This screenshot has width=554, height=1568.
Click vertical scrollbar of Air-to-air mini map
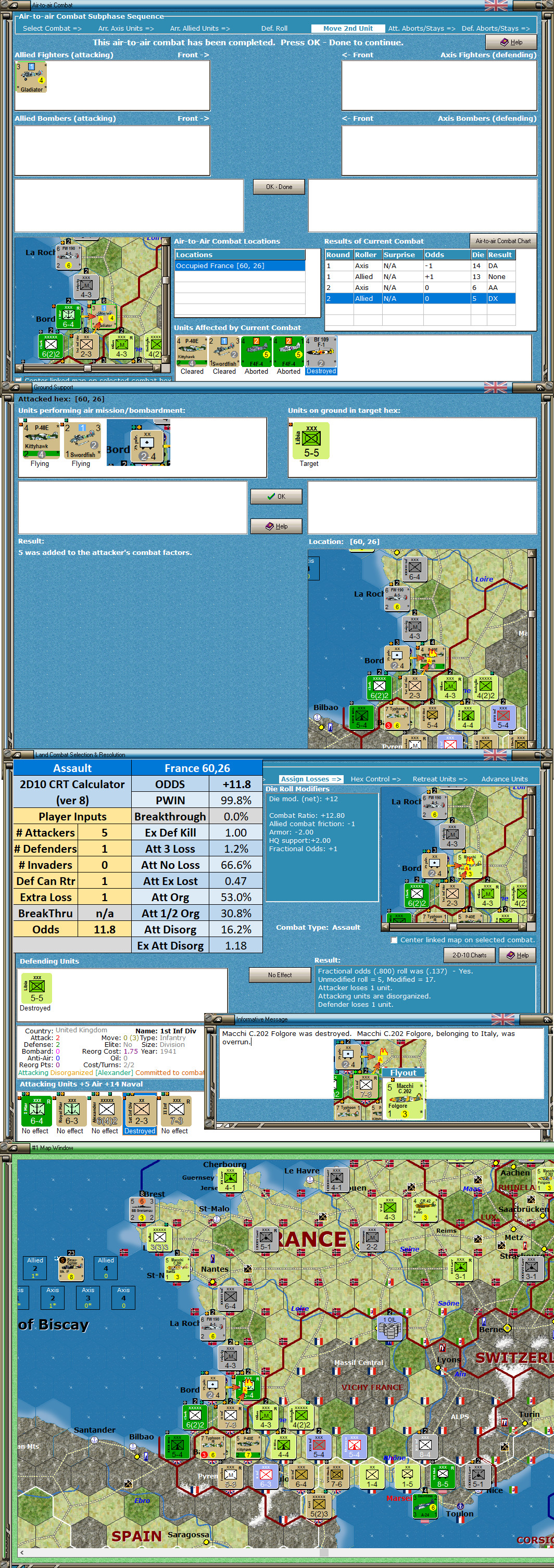pyautogui.click(x=166, y=300)
